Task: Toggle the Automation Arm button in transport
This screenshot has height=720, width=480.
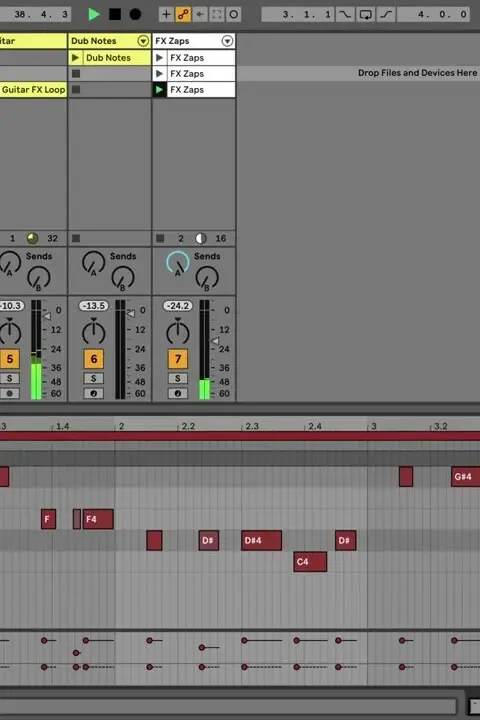Action: tap(183, 14)
